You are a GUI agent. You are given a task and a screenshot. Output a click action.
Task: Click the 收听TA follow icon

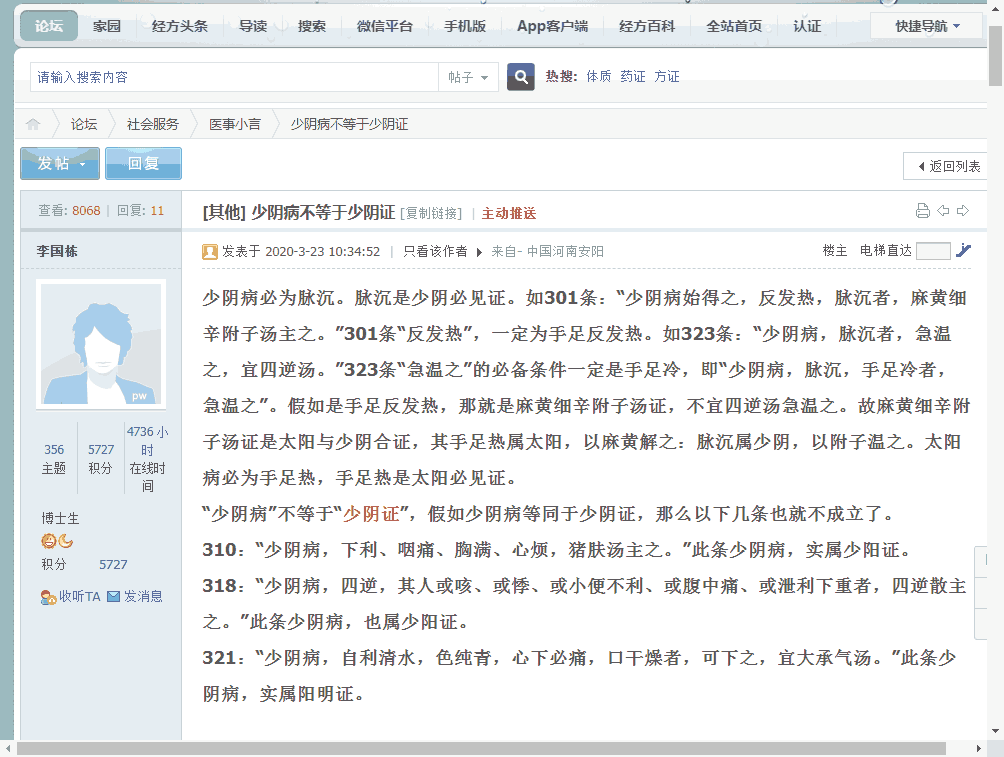tap(48, 597)
